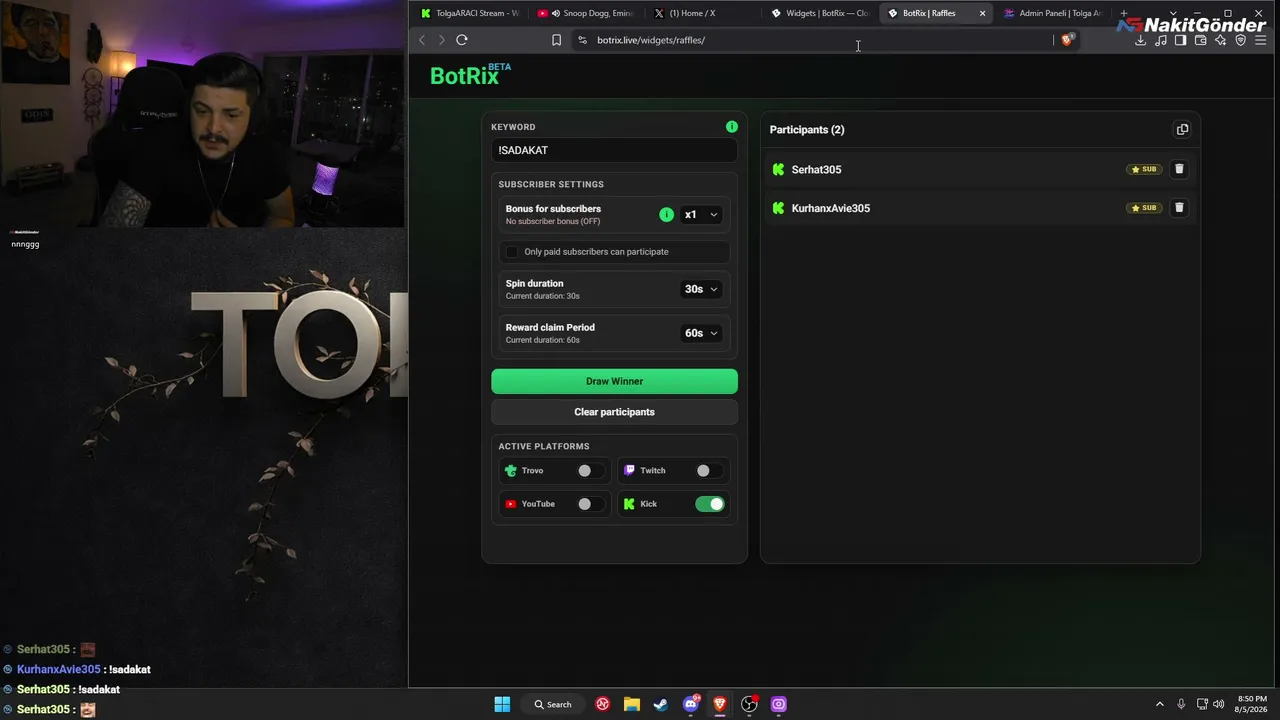Click the Participants (2) heading

pos(807,130)
